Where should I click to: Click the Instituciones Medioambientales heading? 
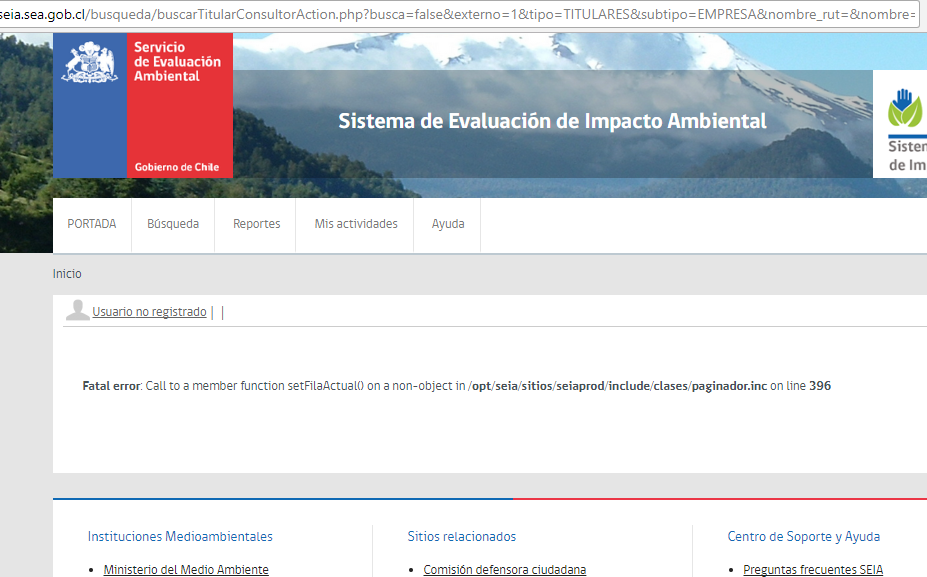(x=180, y=536)
